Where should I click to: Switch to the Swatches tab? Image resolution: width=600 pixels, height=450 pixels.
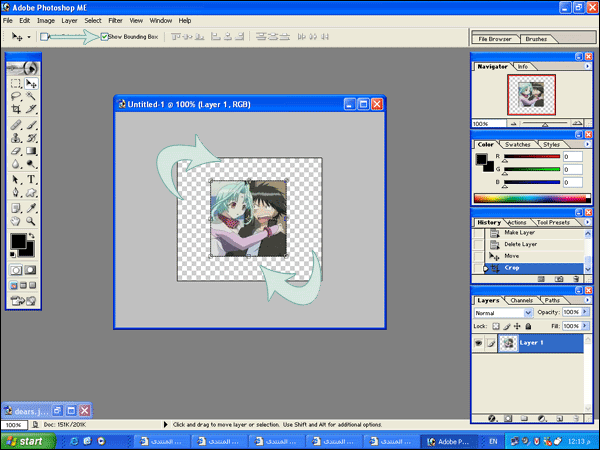517,145
